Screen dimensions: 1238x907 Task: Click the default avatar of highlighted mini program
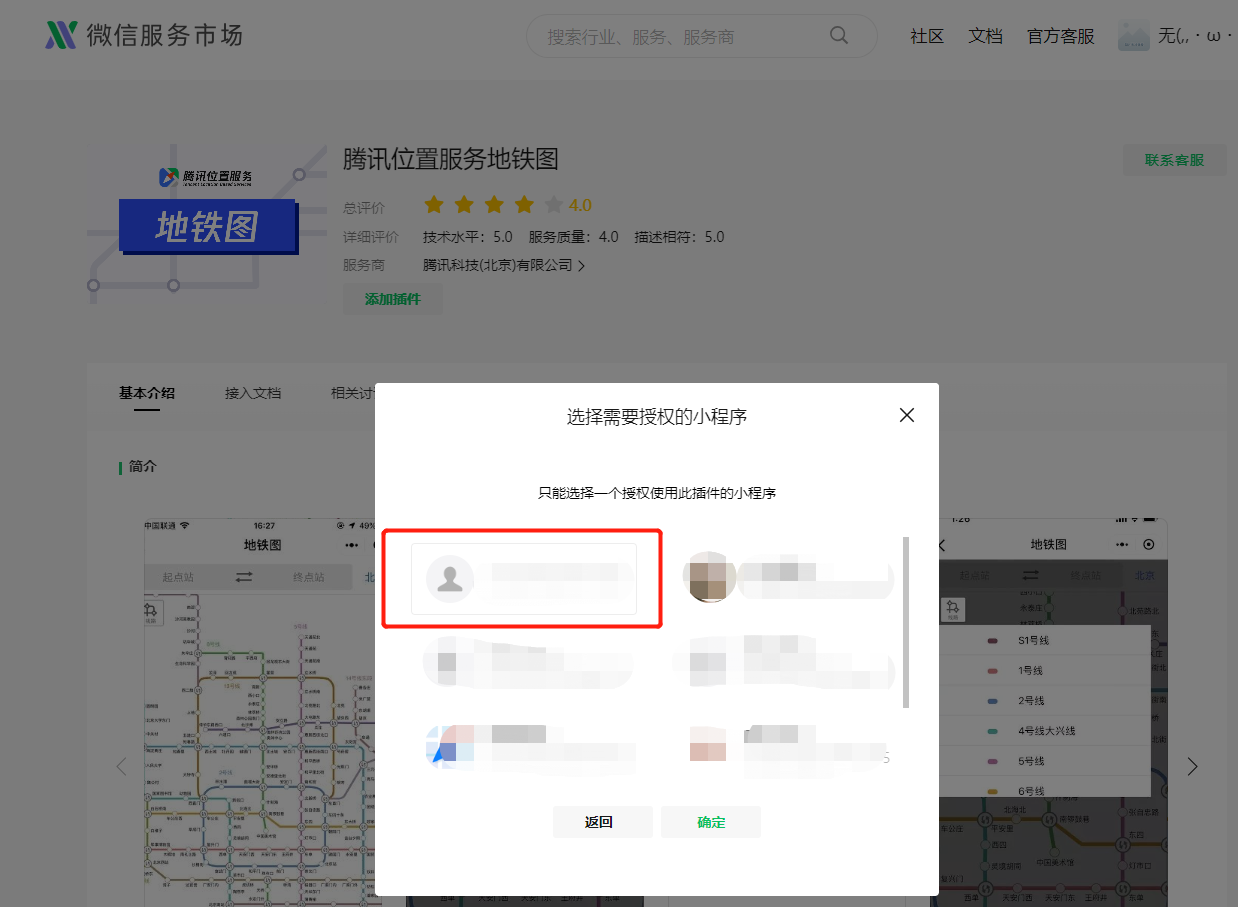[449, 577]
